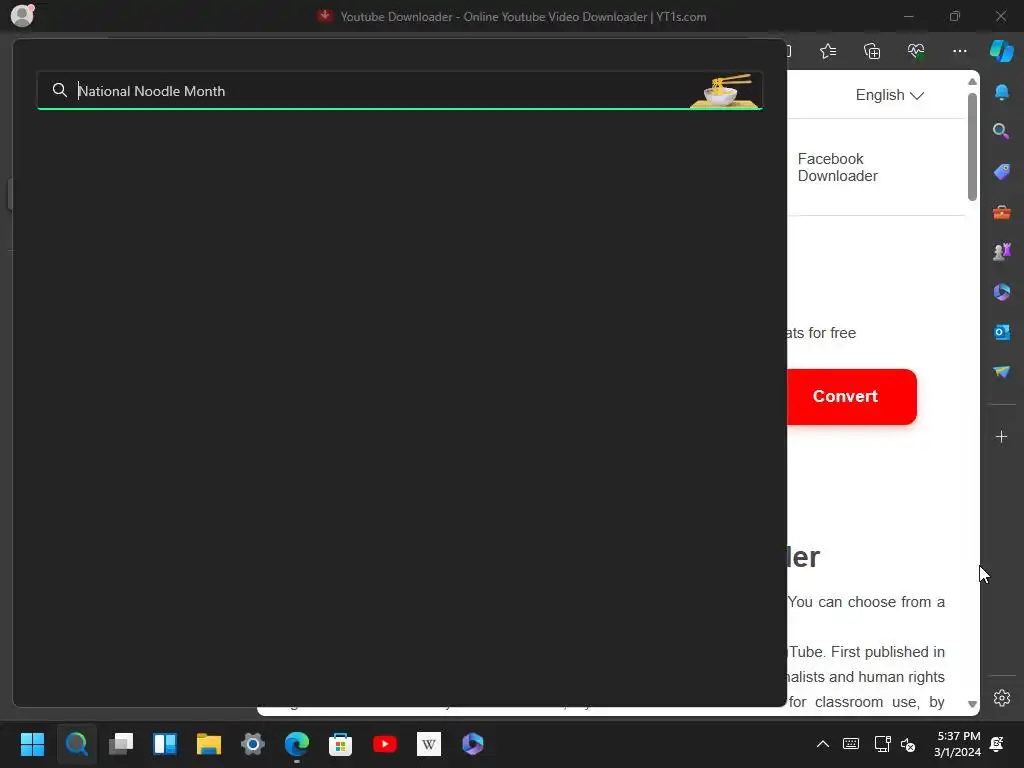Image resolution: width=1024 pixels, height=768 pixels.
Task: Open Microsoft 365 app on taskbar
Action: point(472,744)
